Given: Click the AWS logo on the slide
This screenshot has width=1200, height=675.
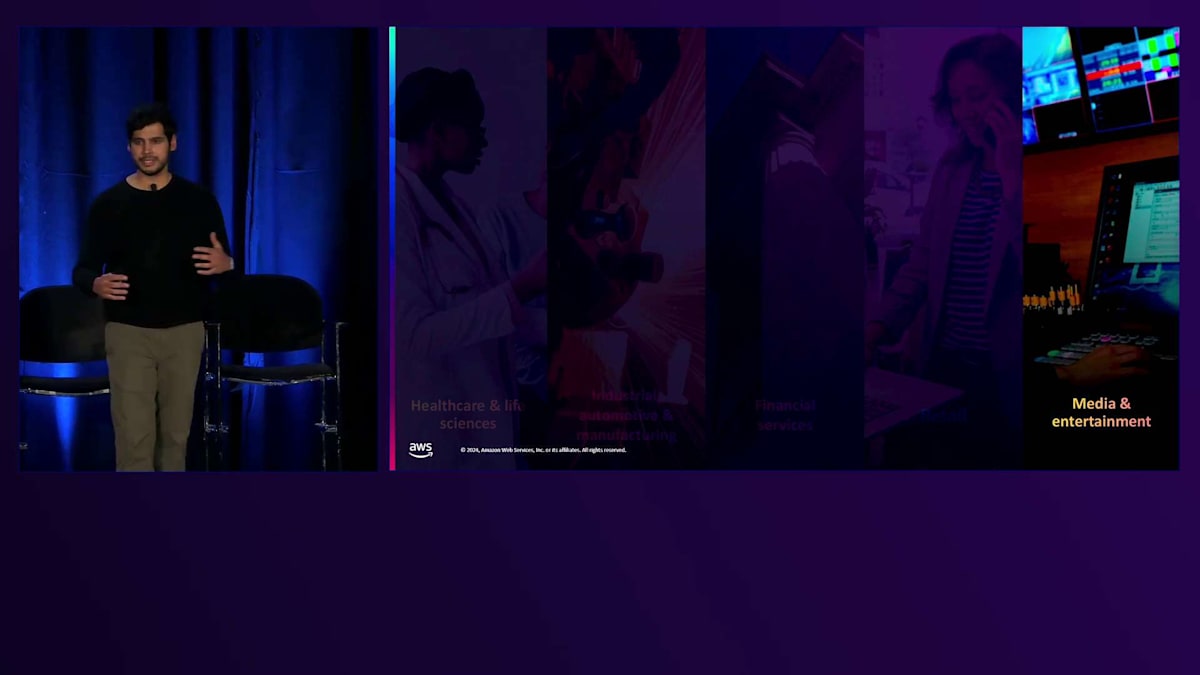Looking at the screenshot, I should [x=421, y=450].
